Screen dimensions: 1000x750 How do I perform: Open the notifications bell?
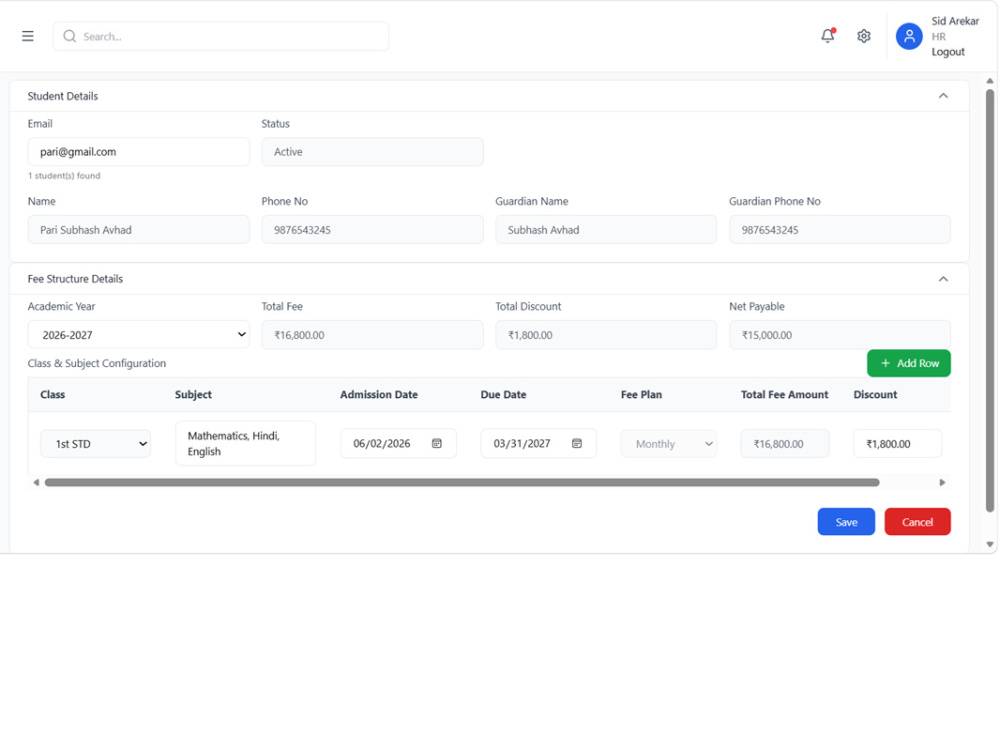pyautogui.click(x=828, y=36)
